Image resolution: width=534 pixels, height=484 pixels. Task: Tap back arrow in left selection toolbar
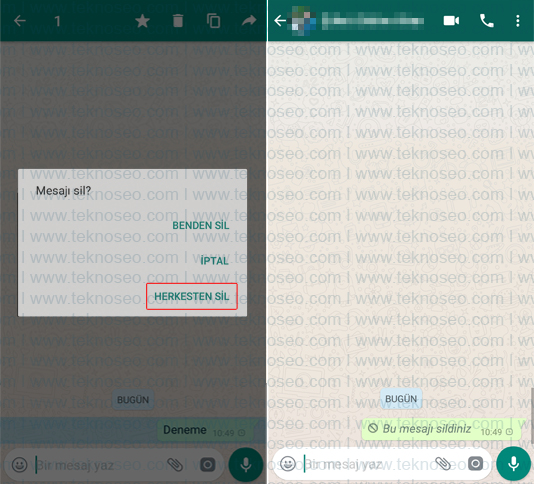(x=20, y=21)
